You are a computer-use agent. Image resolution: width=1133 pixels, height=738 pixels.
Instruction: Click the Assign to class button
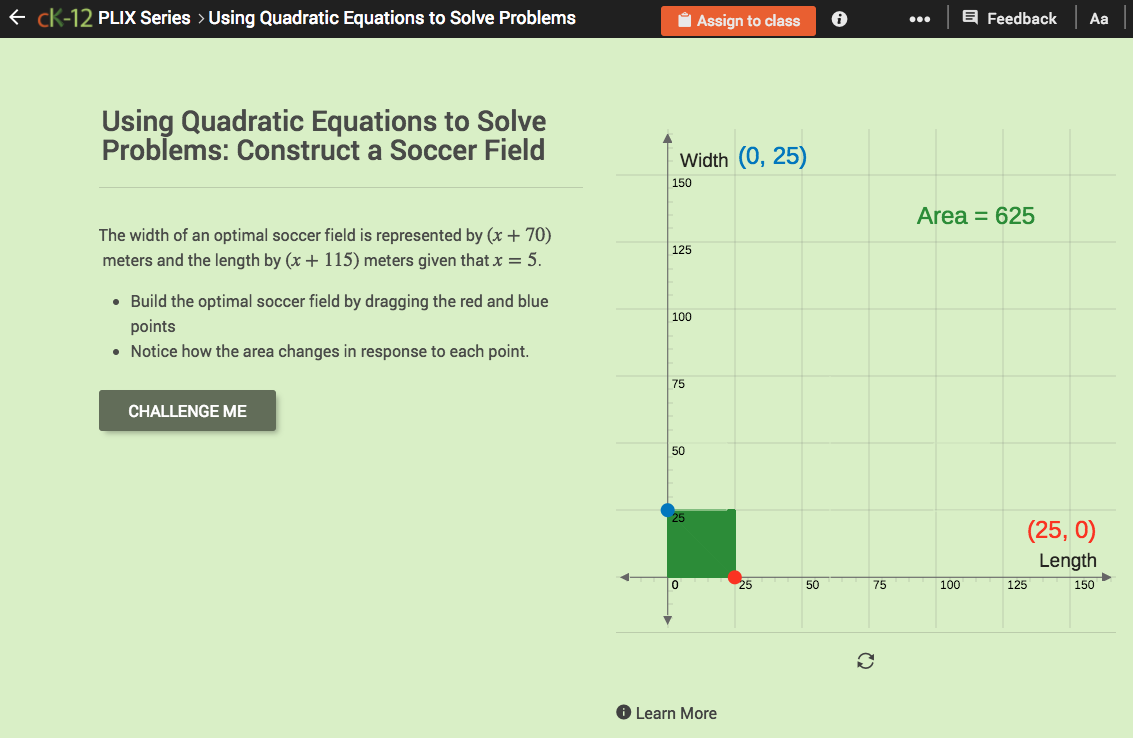coord(738,20)
